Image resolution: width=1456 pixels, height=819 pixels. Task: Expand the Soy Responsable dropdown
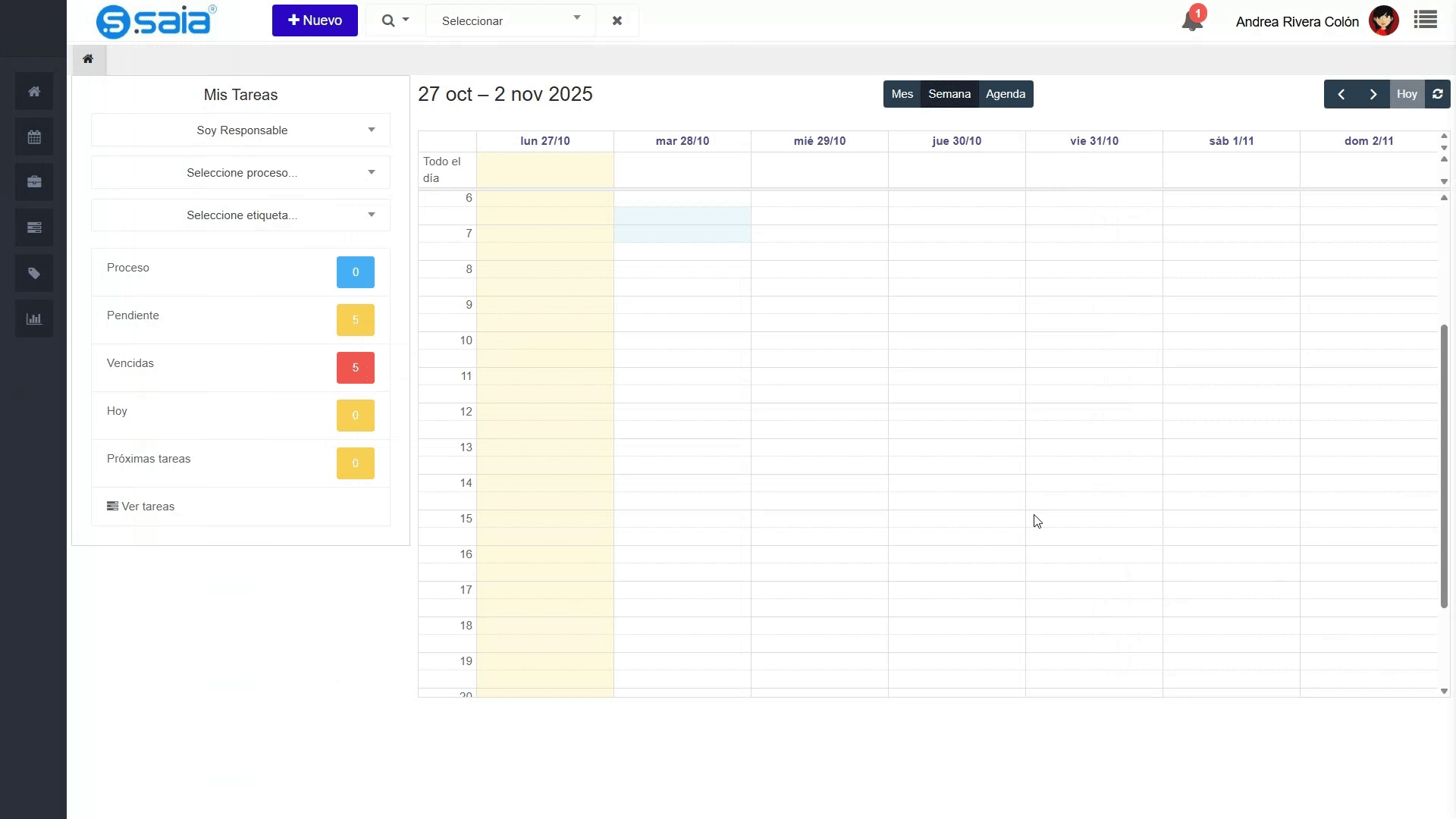(x=241, y=130)
